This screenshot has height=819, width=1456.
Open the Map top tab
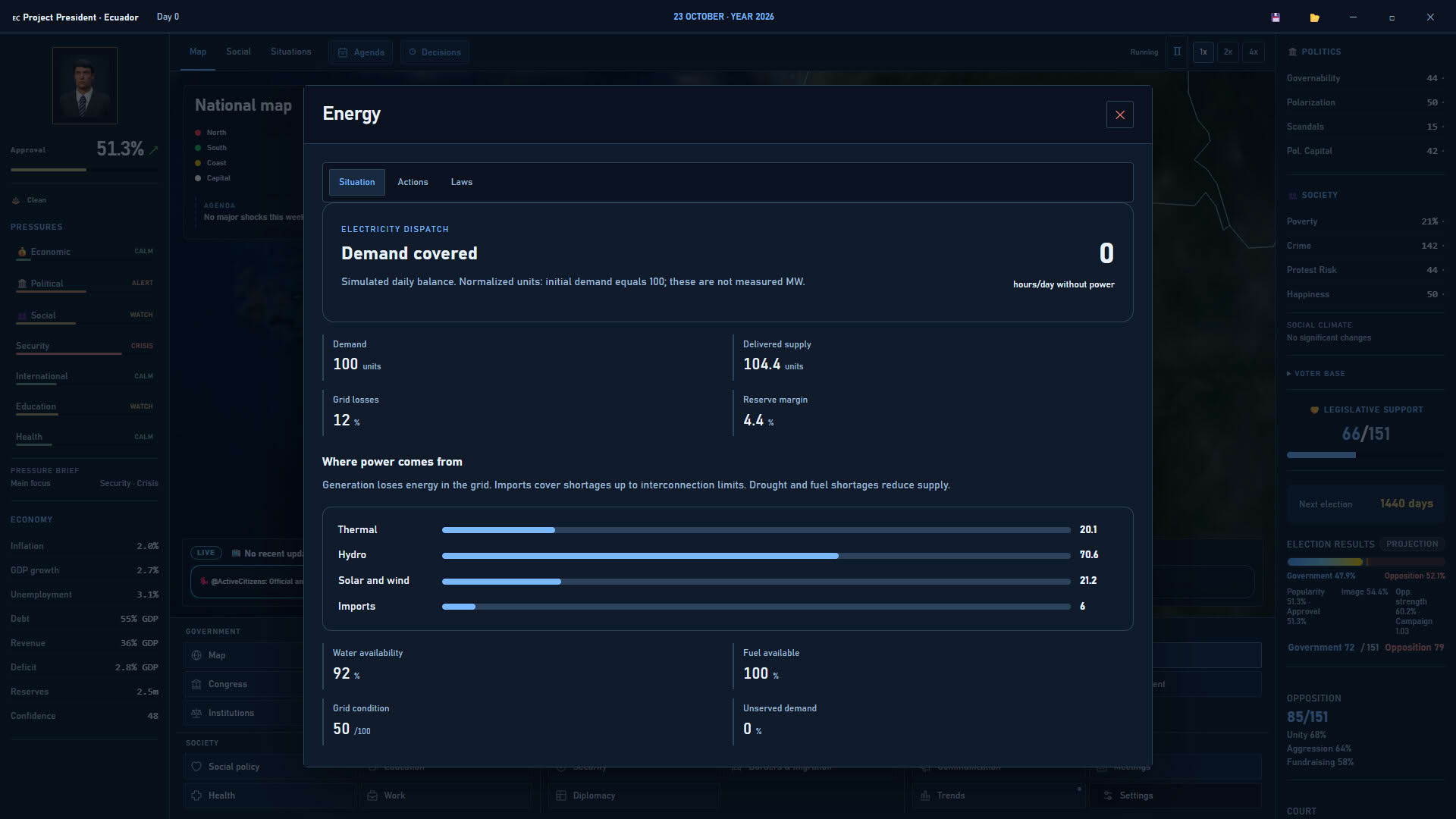click(x=198, y=52)
